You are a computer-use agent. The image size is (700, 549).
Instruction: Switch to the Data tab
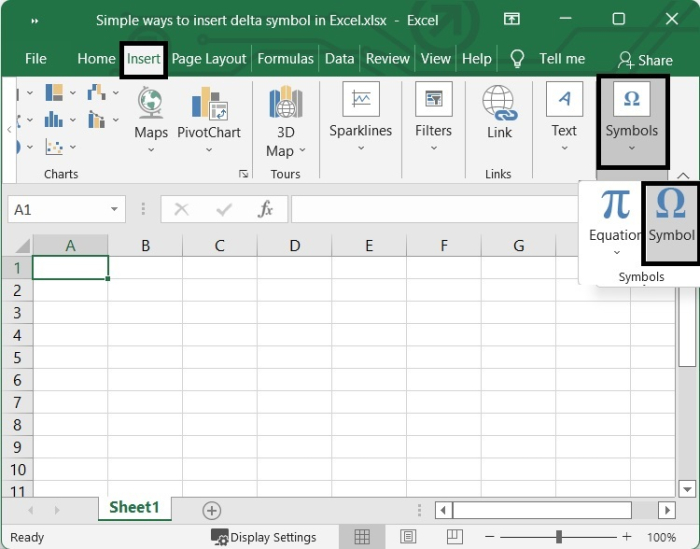(x=339, y=59)
